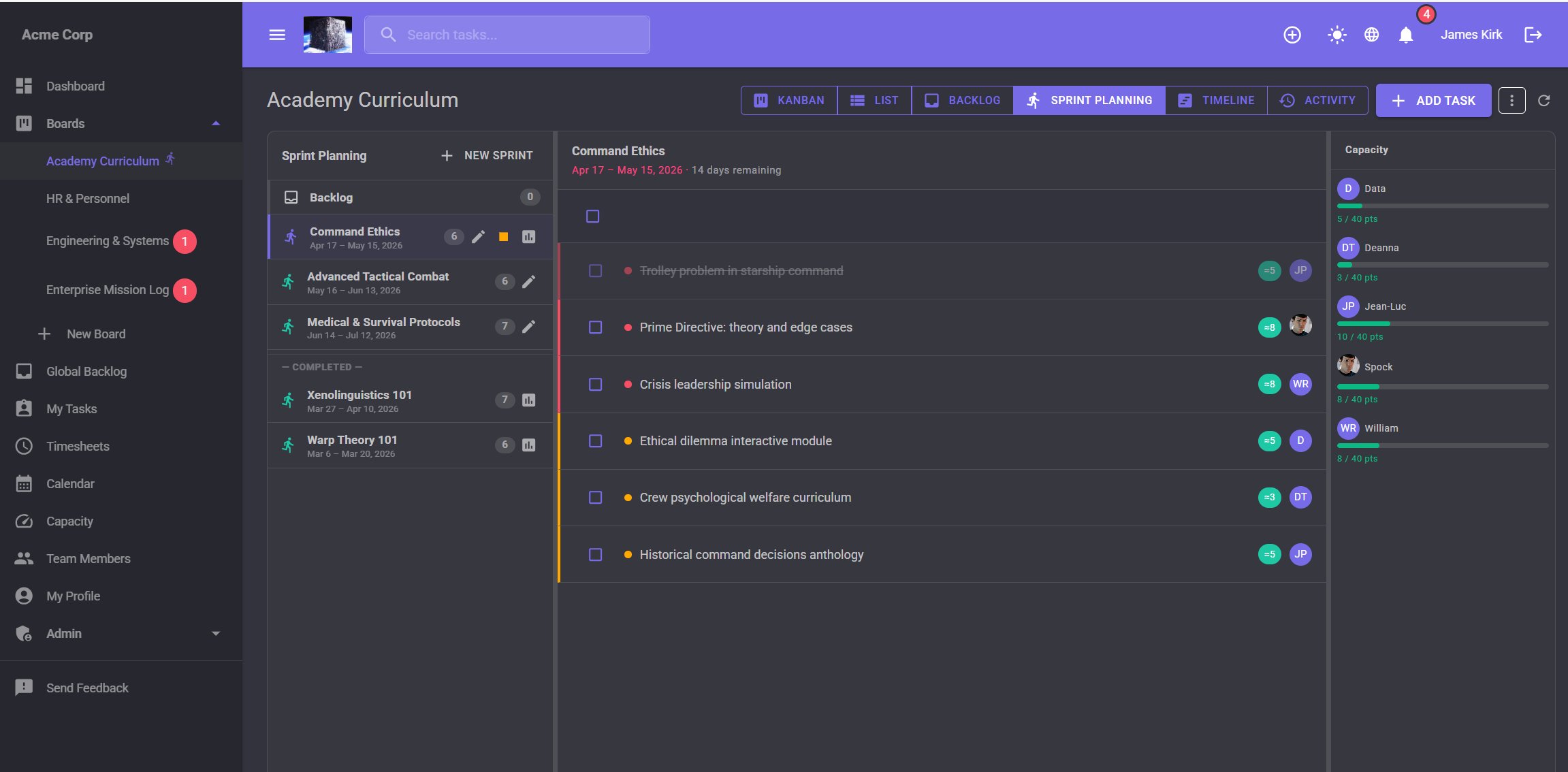Image resolution: width=1568 pixels, height=772 pixels.
Task: Switch to the Kanban view tab
Action: tap(789, 101)
